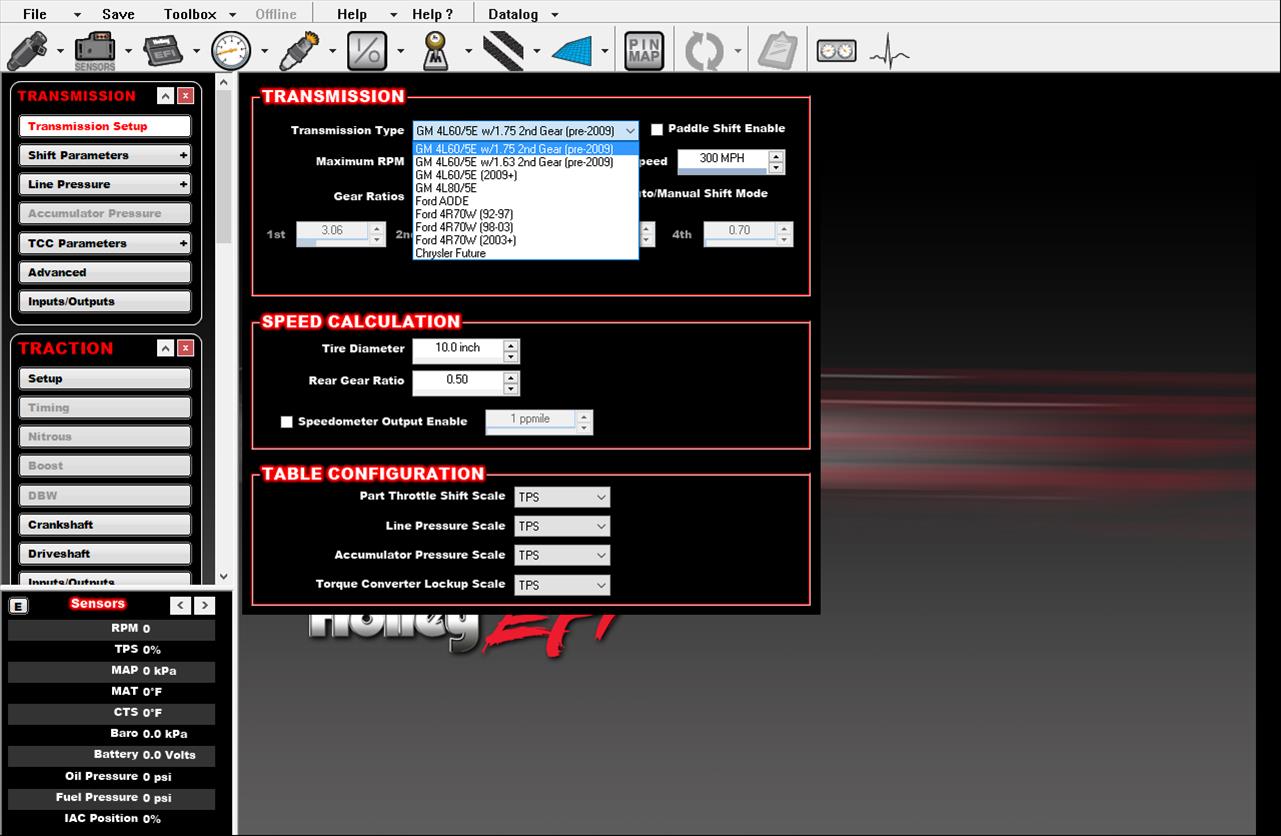Choose GM 4L80/5E from transmission list
1281x836 pixels.
pos(525,188)
